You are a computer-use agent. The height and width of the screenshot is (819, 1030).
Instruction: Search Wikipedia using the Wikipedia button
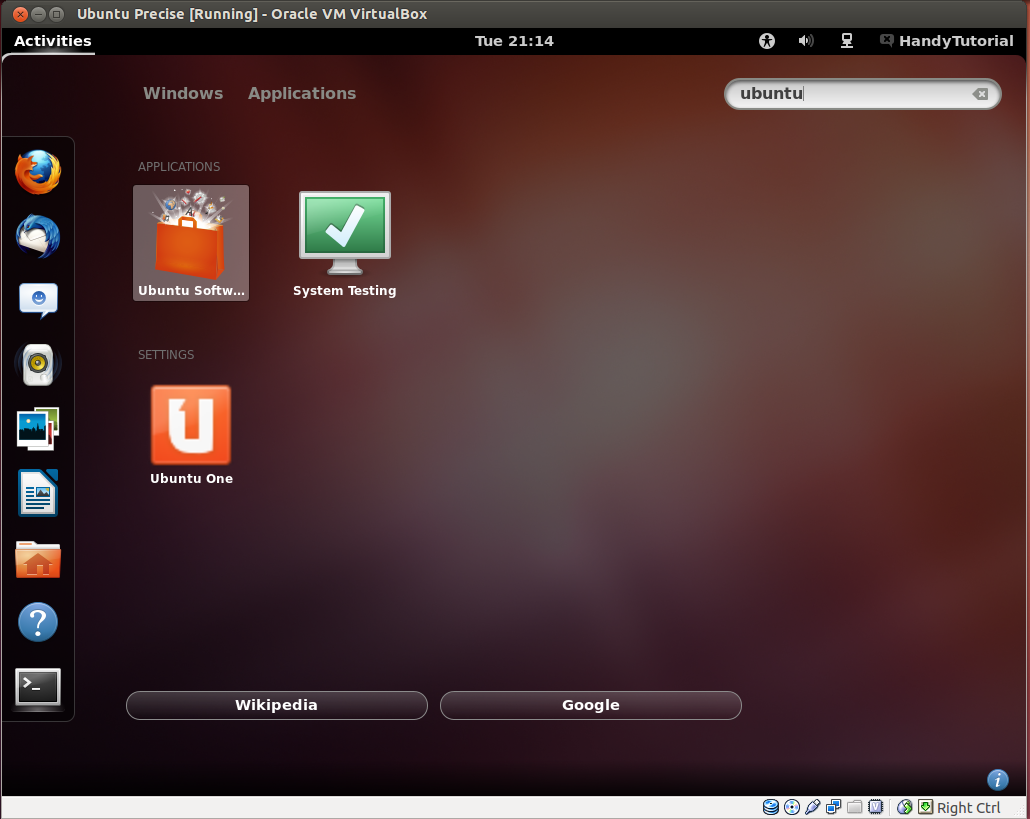(x=276, y=705)
